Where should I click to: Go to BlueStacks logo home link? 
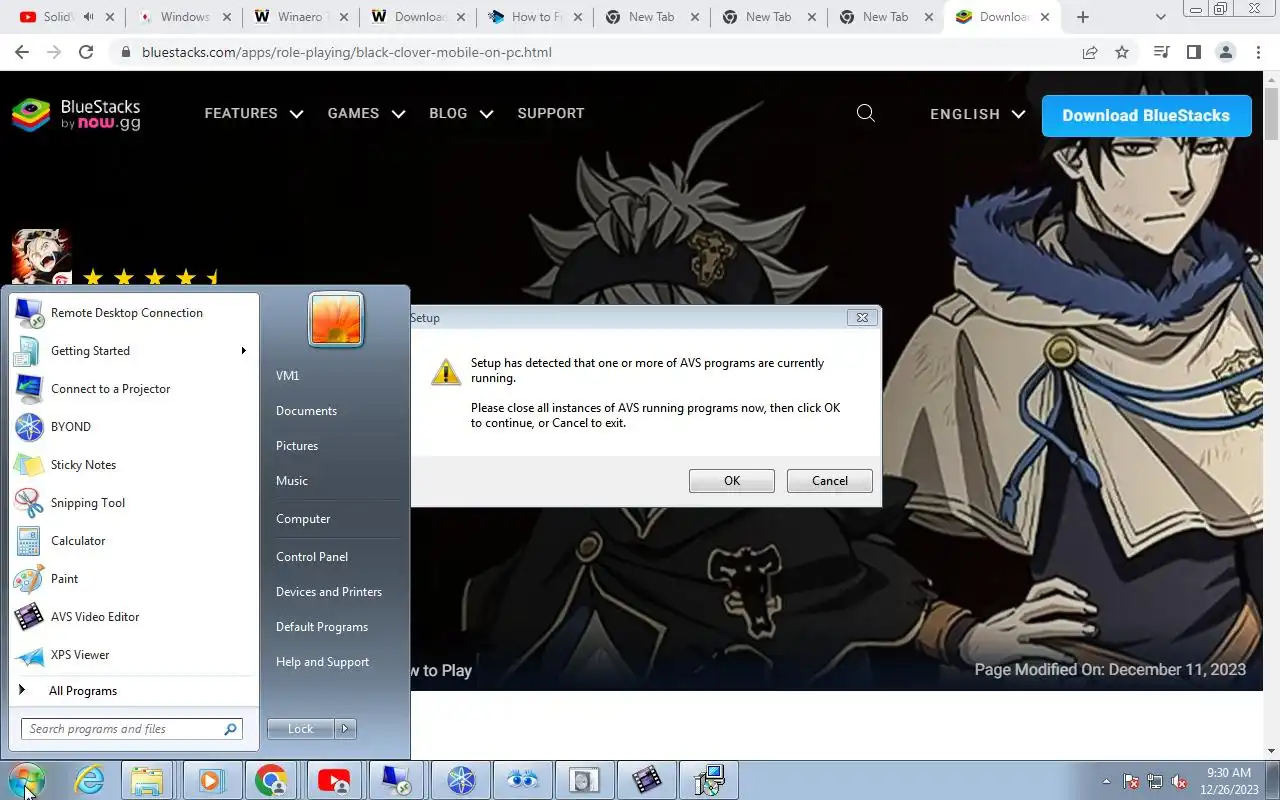[x=76, y=115]
